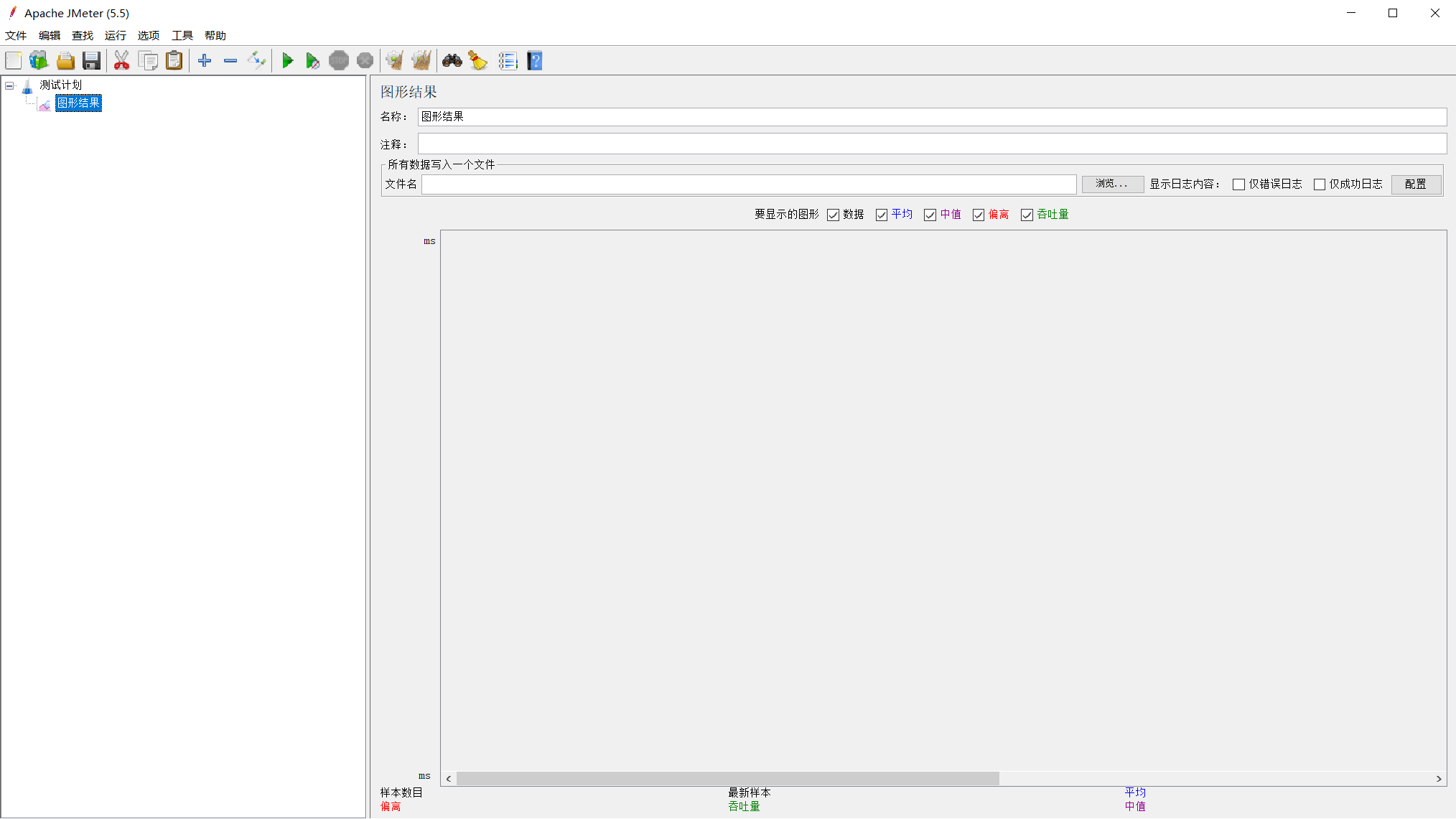Click the minus Collapse all icon

click(230, 61)
